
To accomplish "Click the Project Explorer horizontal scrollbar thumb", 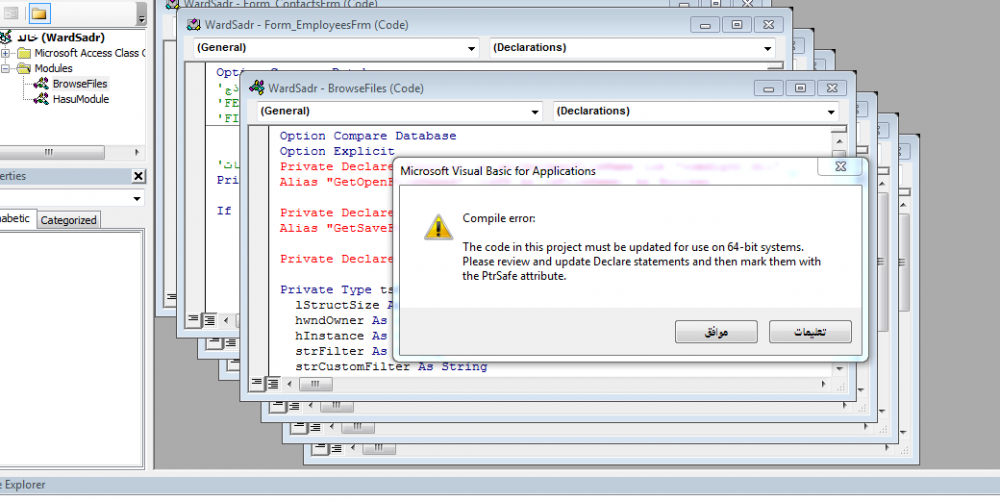I will coord(51,153).
